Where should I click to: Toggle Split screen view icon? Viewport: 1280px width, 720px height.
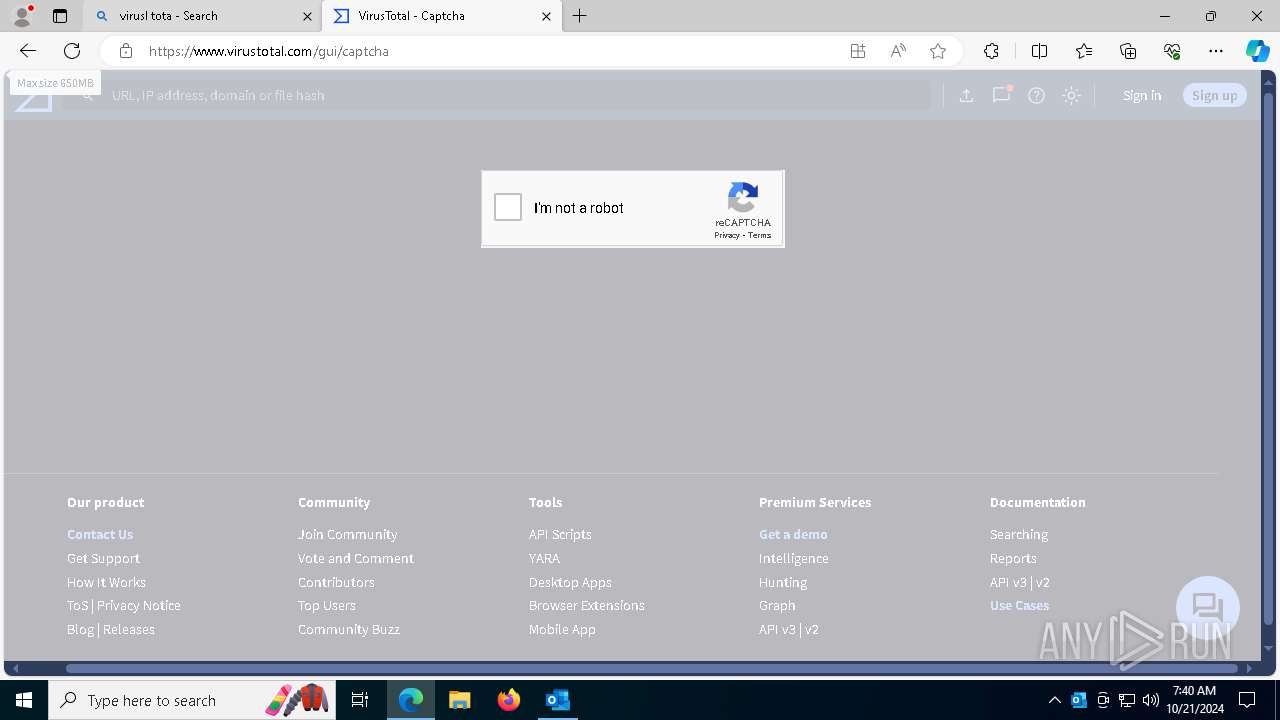point(1039,51)
